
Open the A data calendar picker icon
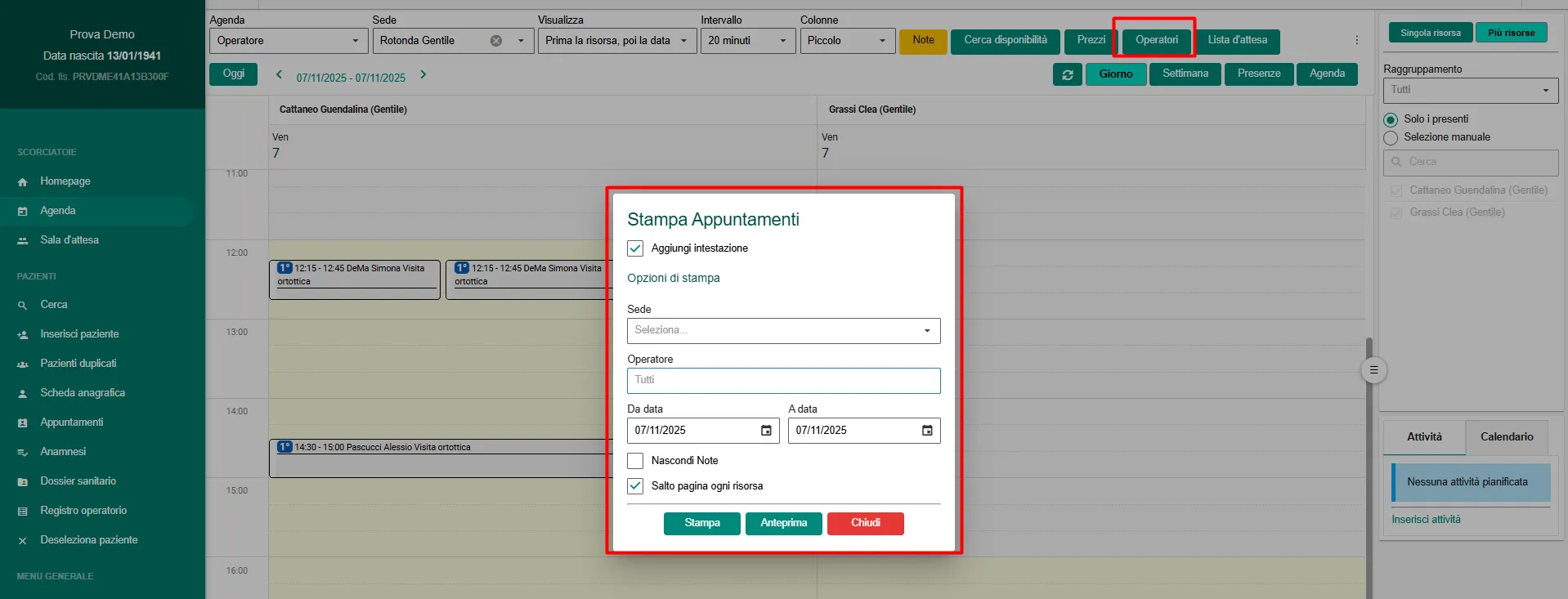pos(927,431)
